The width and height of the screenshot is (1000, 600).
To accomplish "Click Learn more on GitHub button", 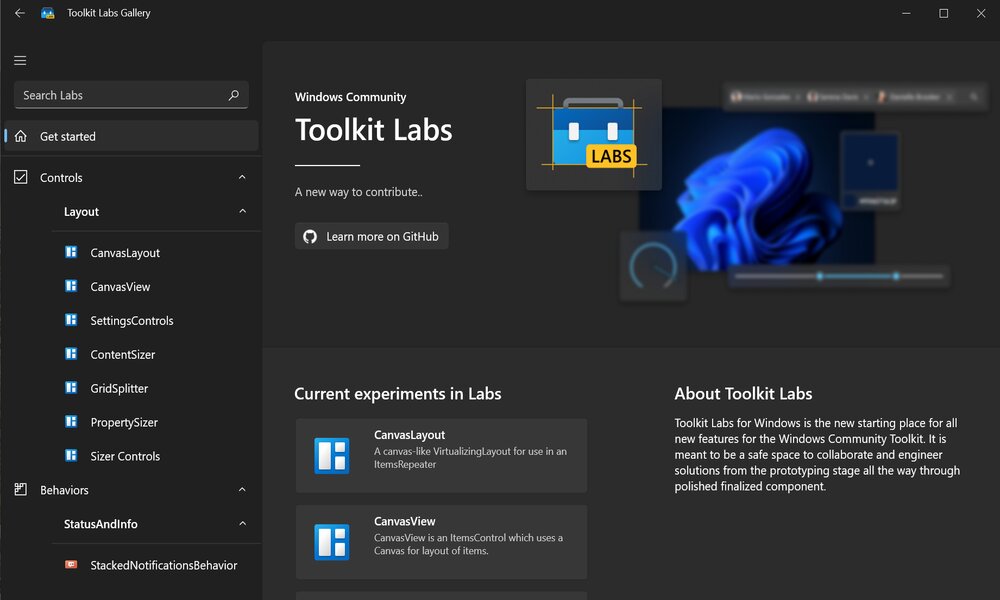I will click(x=372, y=236).
